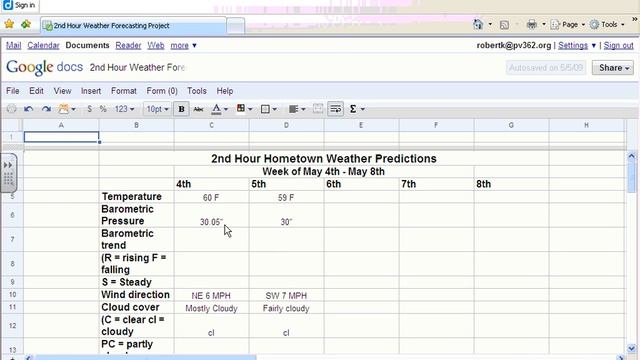Open the browser Tools gear menu
Screen dimensions: 640x360
(607, 24)
